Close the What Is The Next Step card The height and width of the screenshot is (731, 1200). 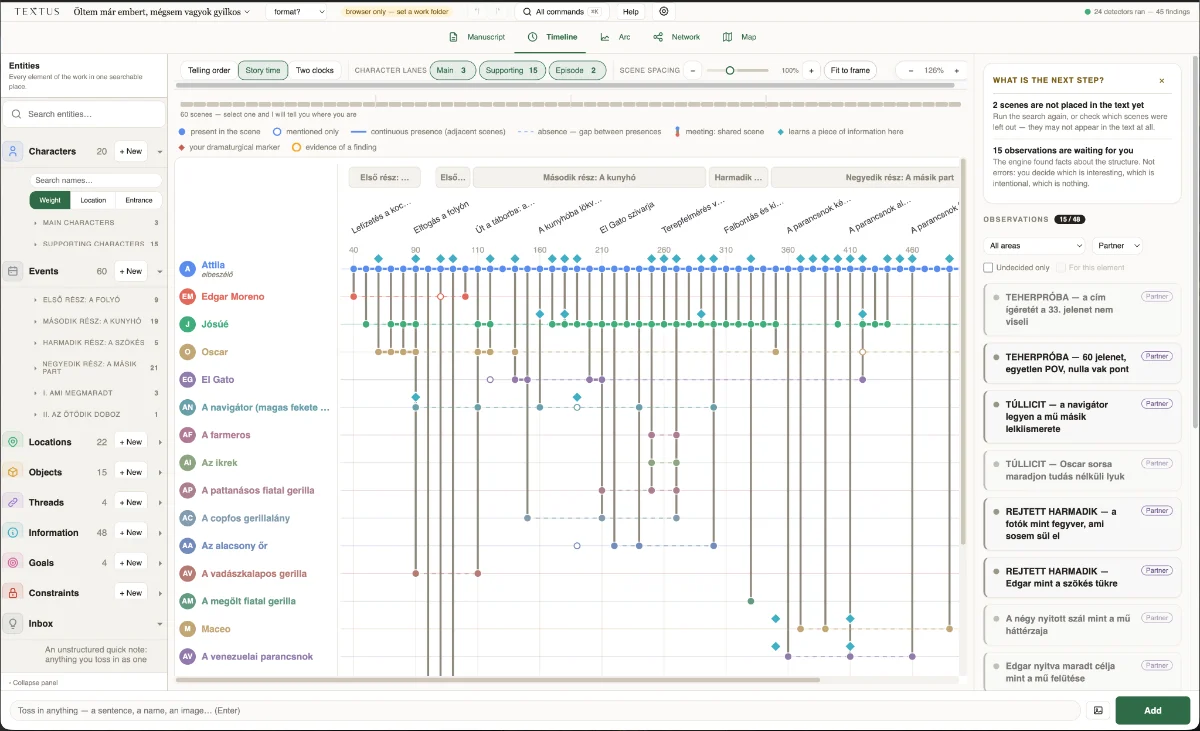[1162, 80]
